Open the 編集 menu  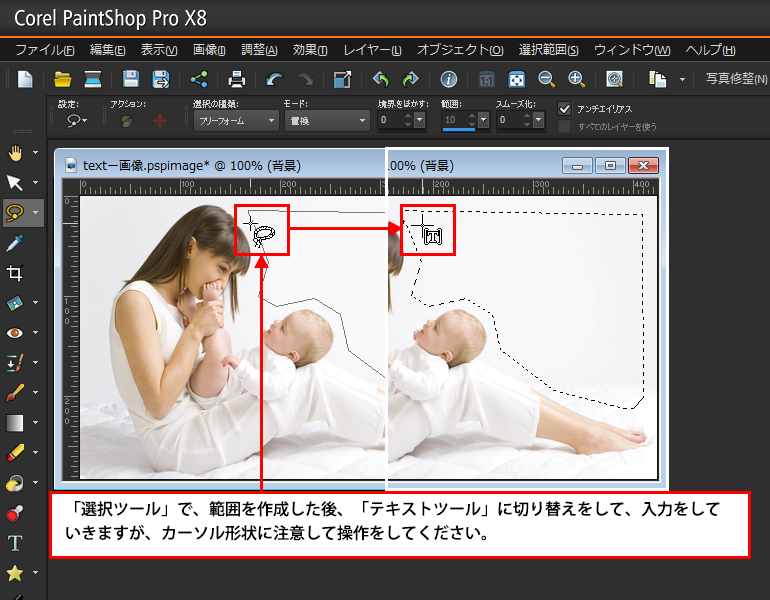tap(108, 50)
